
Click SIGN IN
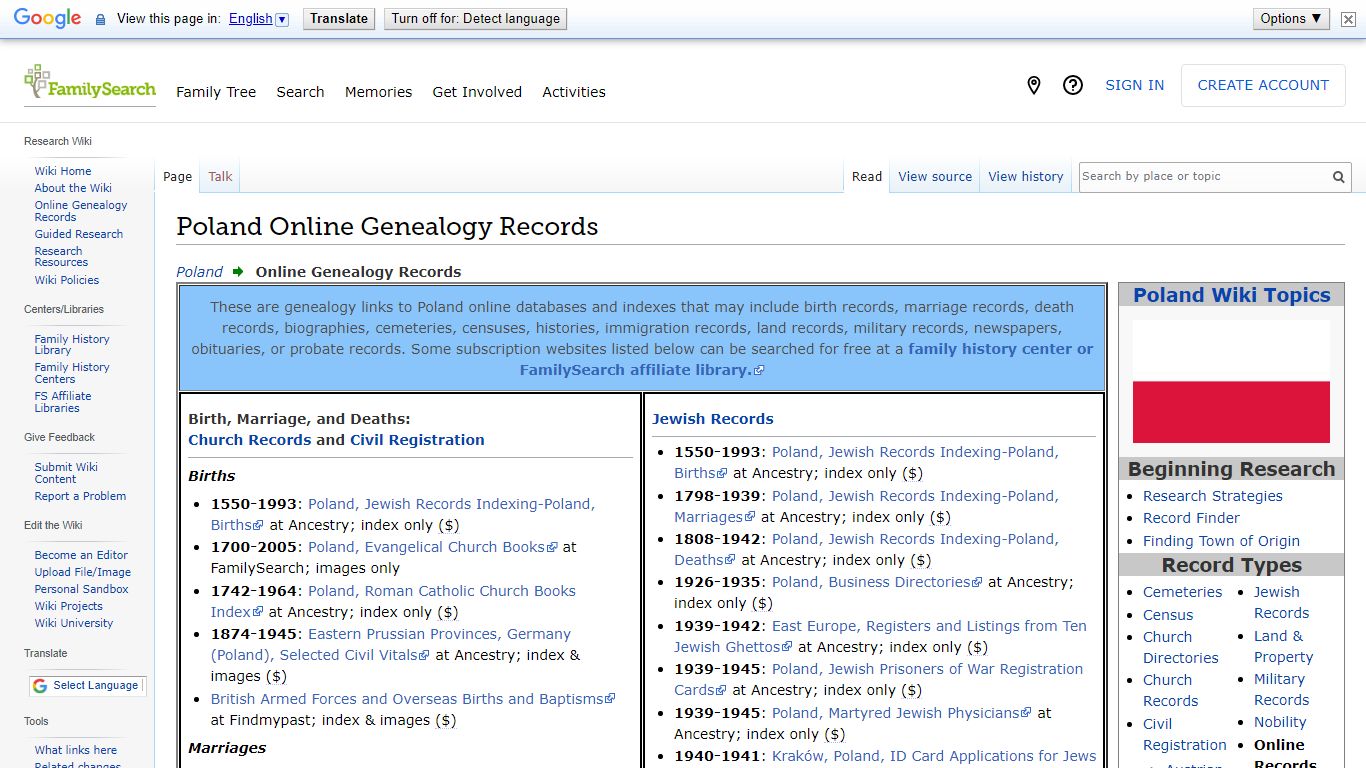(1134, 85)
